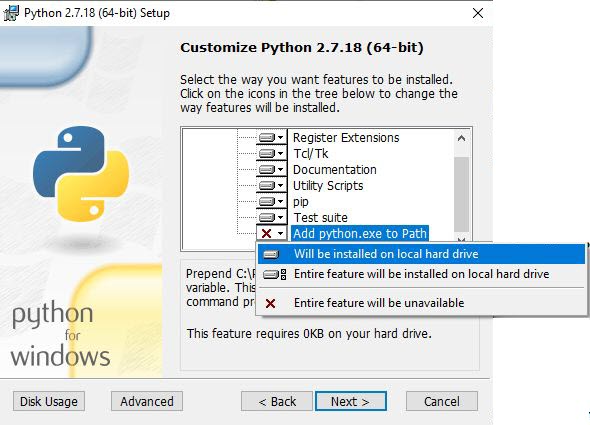Go back with the Back button
Screen dimensions: 590x425
pos(277,401)
